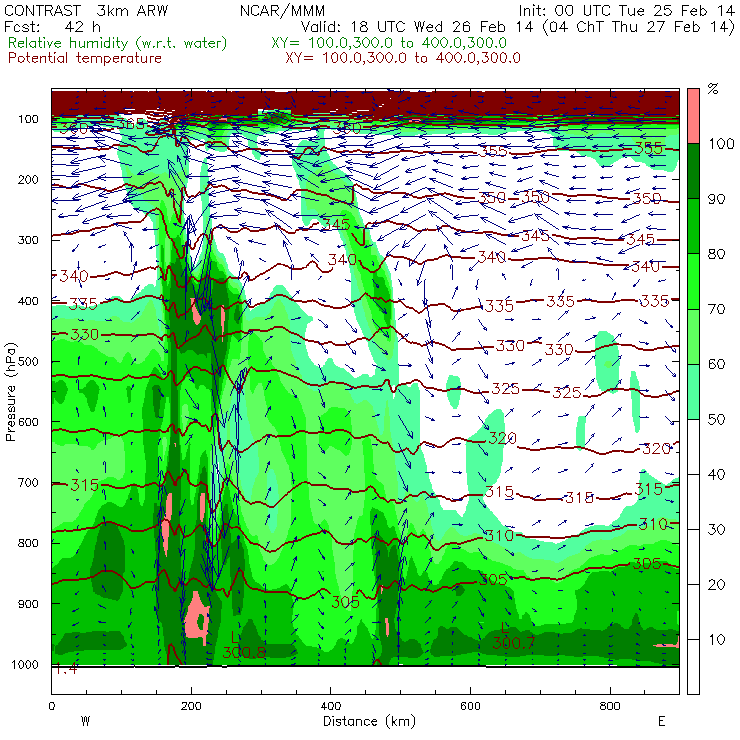Viewport: 740px width, 740px height.
Task: Click the 'Init: 00 UTC Tue 25 Feb 14' line
Action: coord(627,11)
